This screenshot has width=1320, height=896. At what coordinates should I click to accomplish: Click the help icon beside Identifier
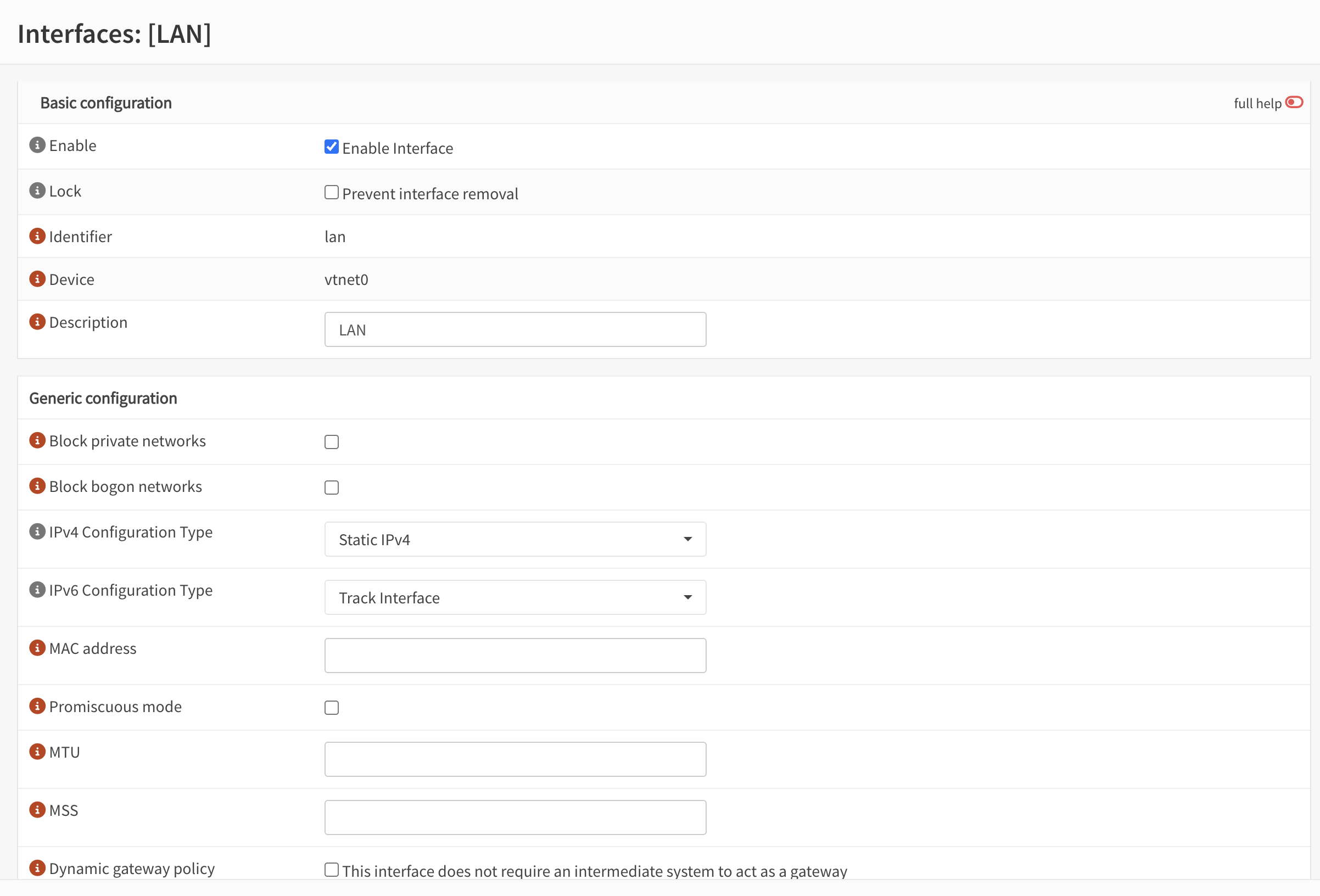[37, 236]
